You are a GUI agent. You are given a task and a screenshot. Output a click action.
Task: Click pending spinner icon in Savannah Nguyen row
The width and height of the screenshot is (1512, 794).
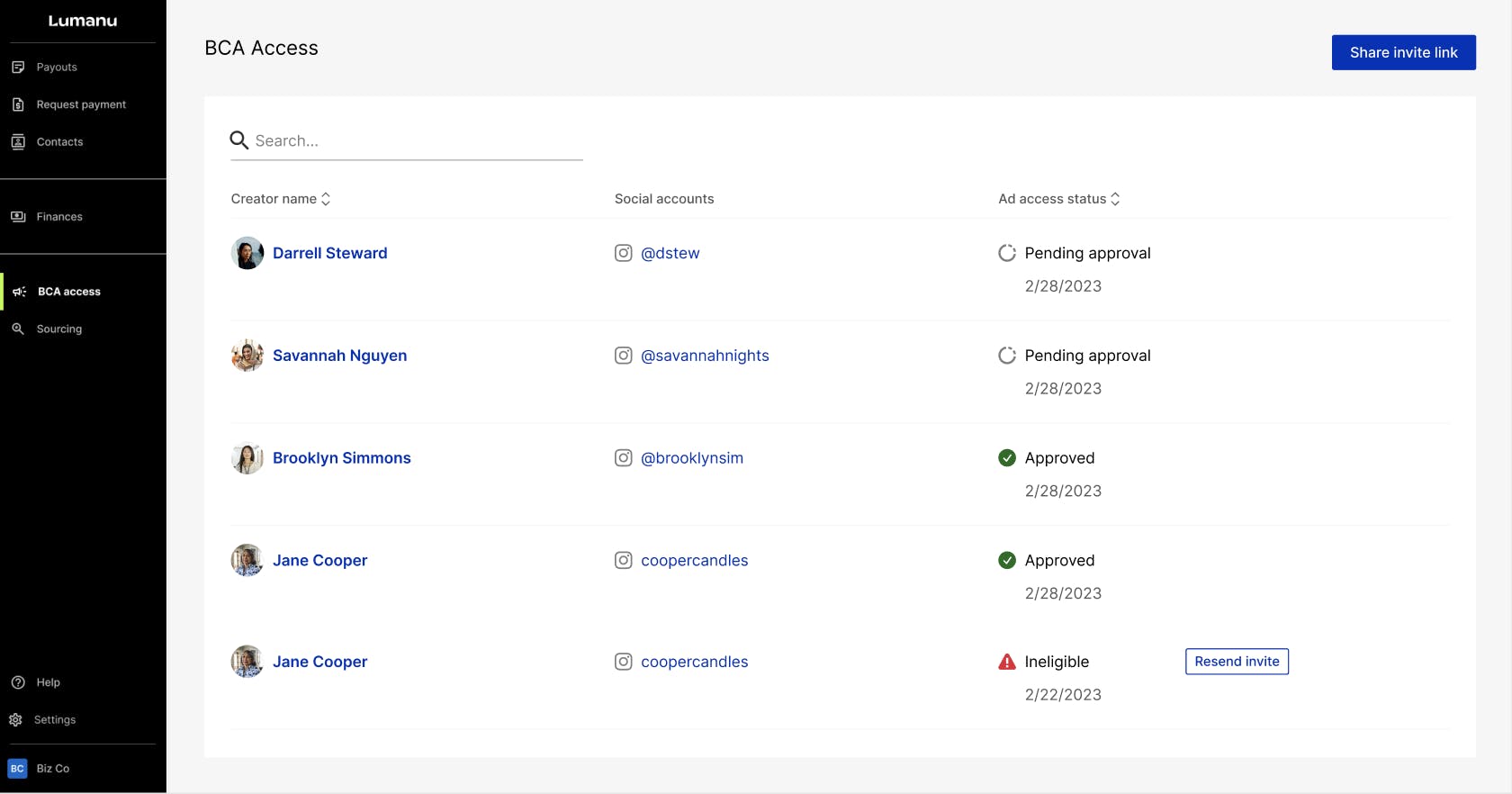pos(1007,356)
